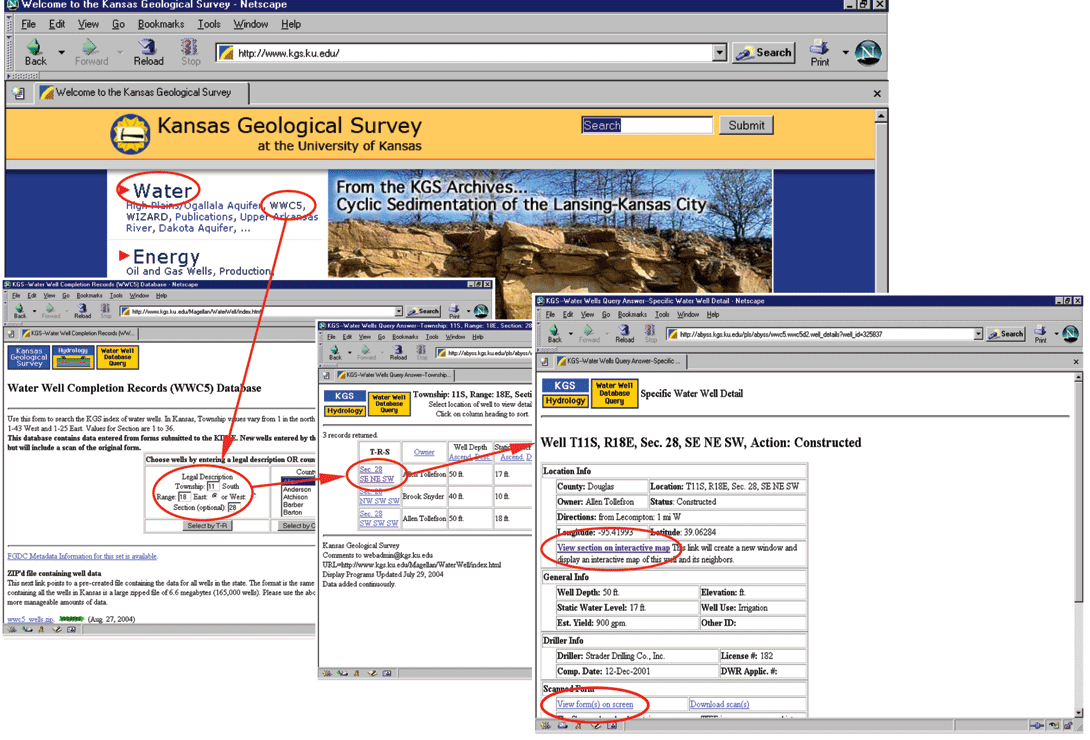
Task: Click Back icon in Township query answer window
Action: point(335,350)
